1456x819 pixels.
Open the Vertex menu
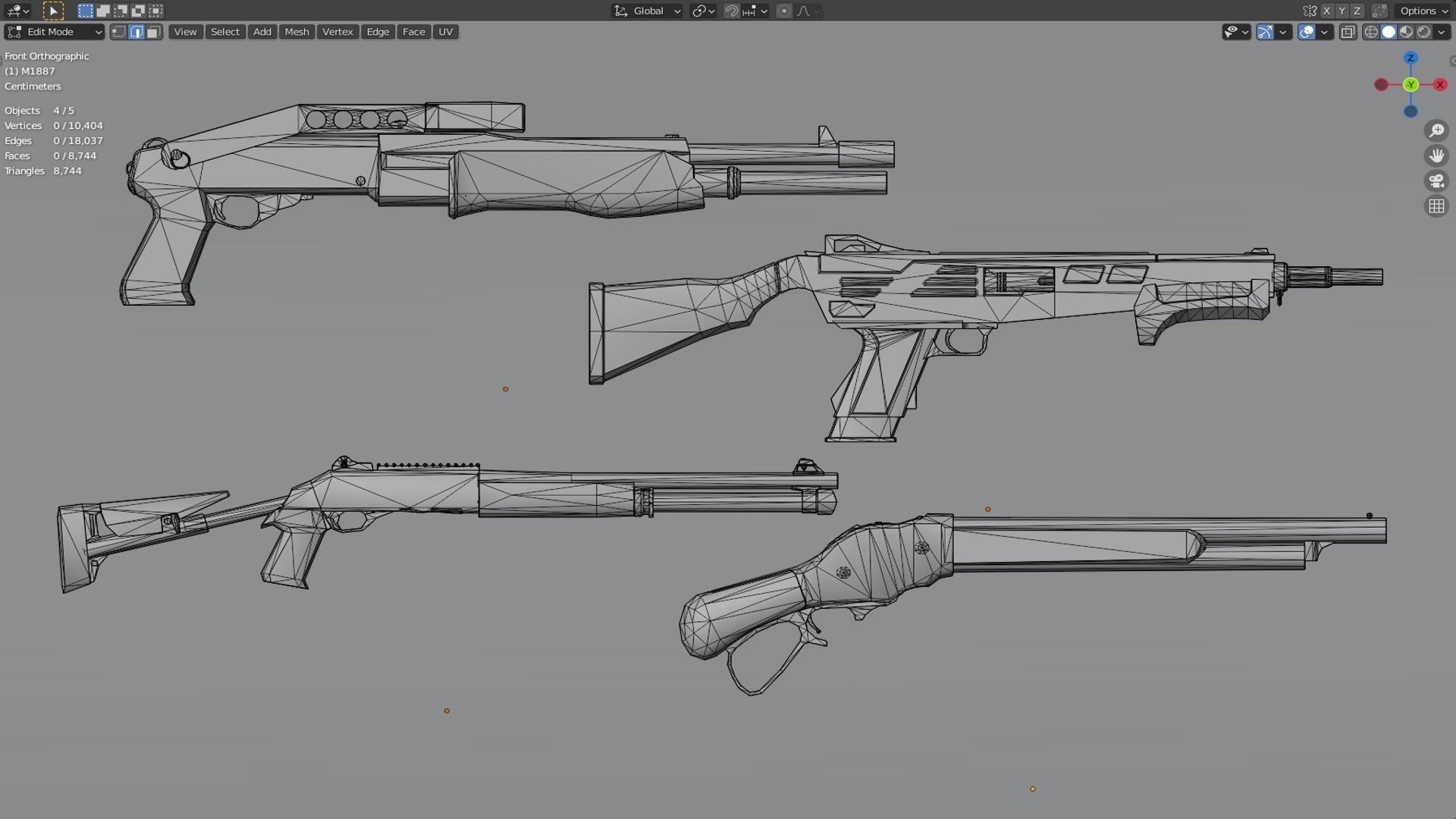(x=337, y=32)
